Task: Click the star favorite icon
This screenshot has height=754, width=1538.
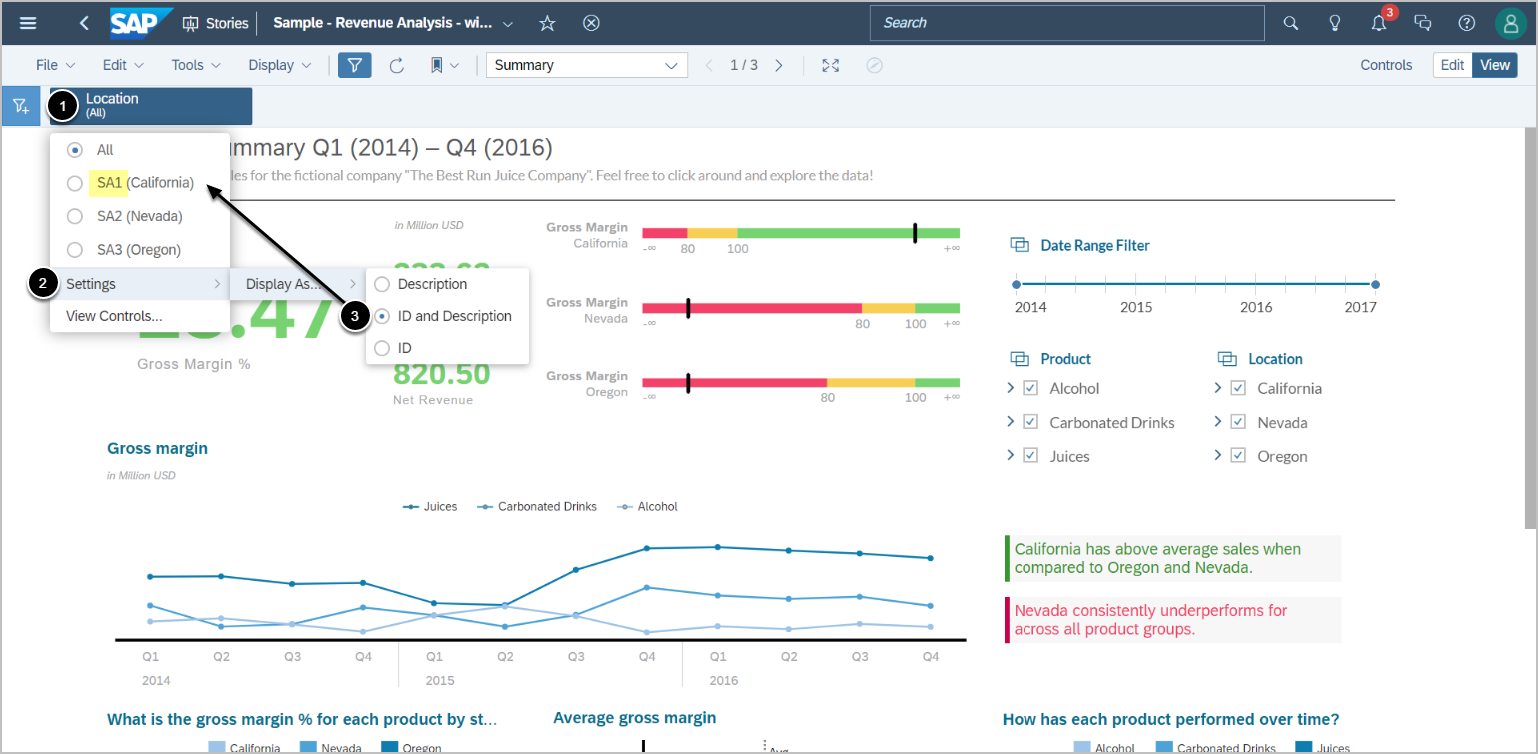Action: 547,23
